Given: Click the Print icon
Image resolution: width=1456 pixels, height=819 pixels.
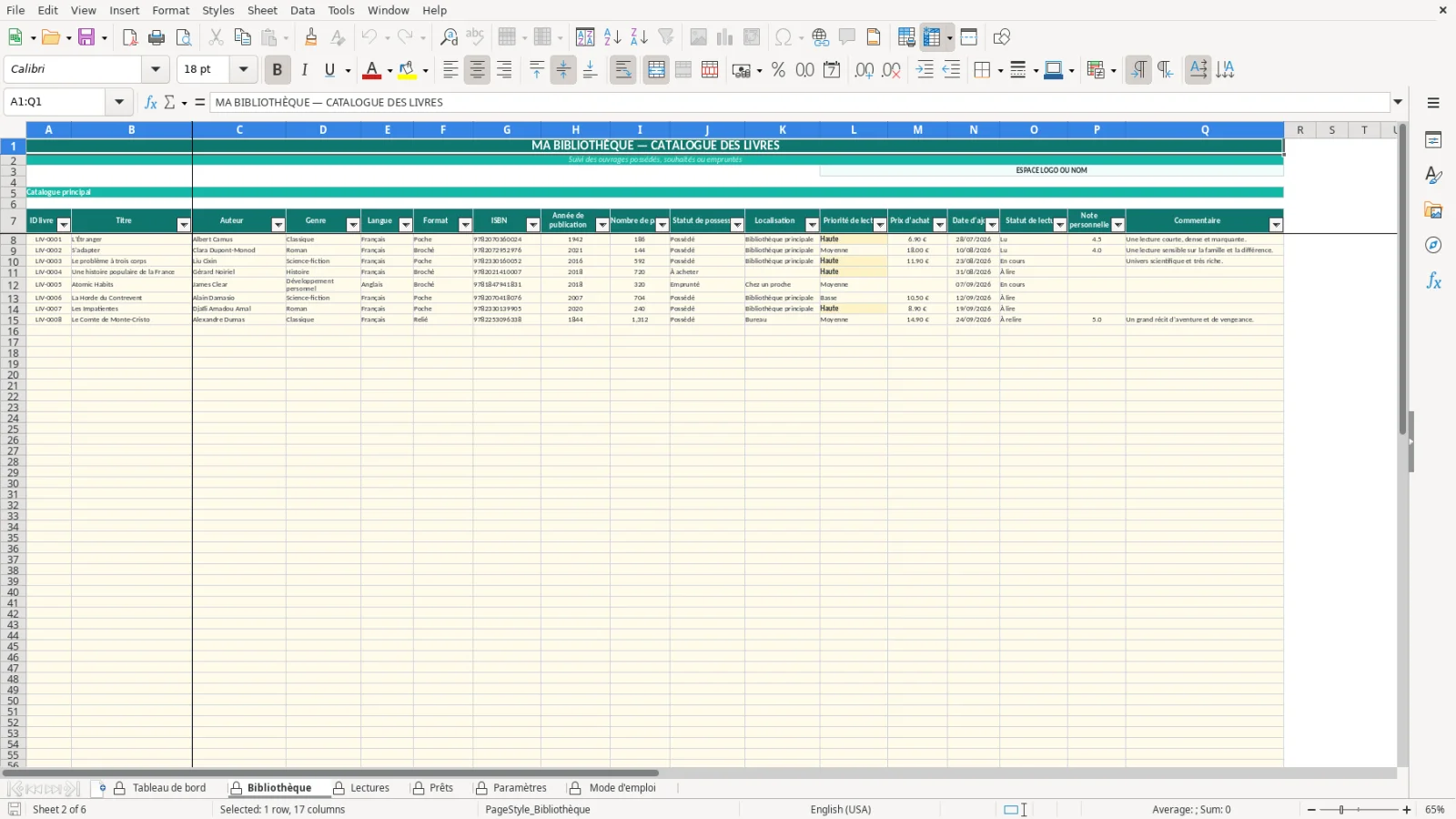Looking at the screenshot, I should coord(157,37).
